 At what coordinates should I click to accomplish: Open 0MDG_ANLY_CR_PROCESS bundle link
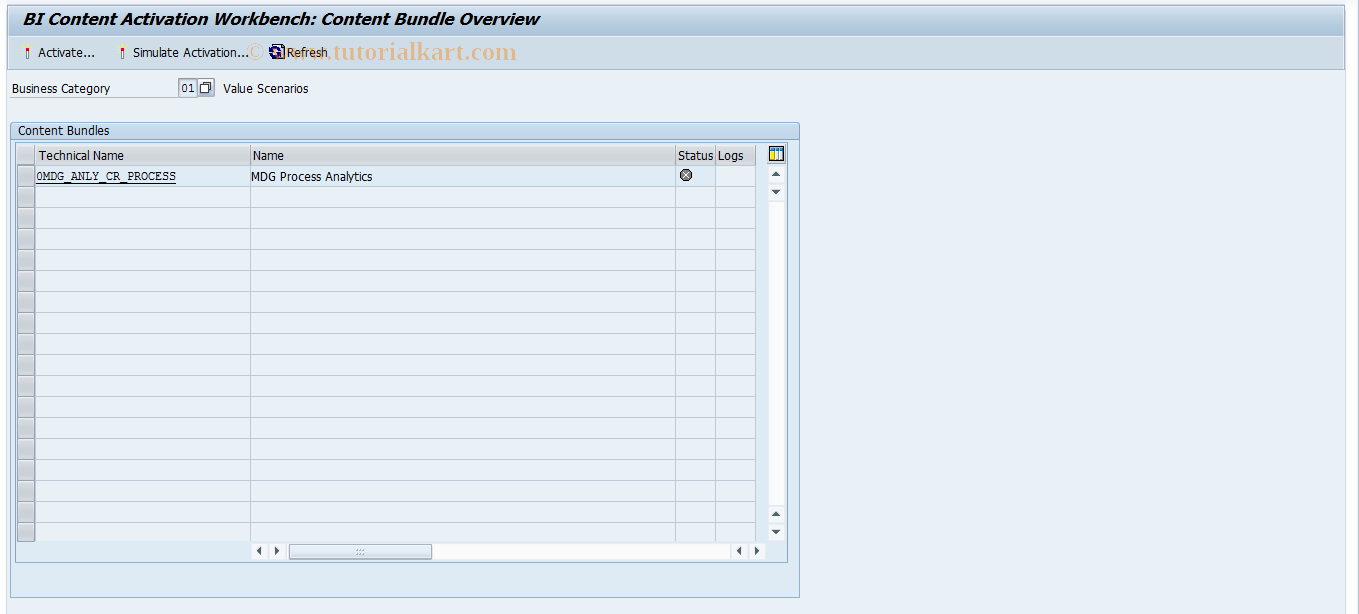tap(106, 177)
